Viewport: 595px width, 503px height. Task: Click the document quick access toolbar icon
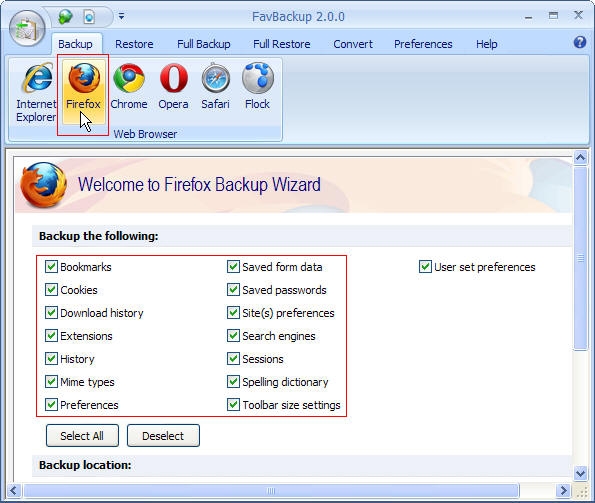(x=89, y=17)
